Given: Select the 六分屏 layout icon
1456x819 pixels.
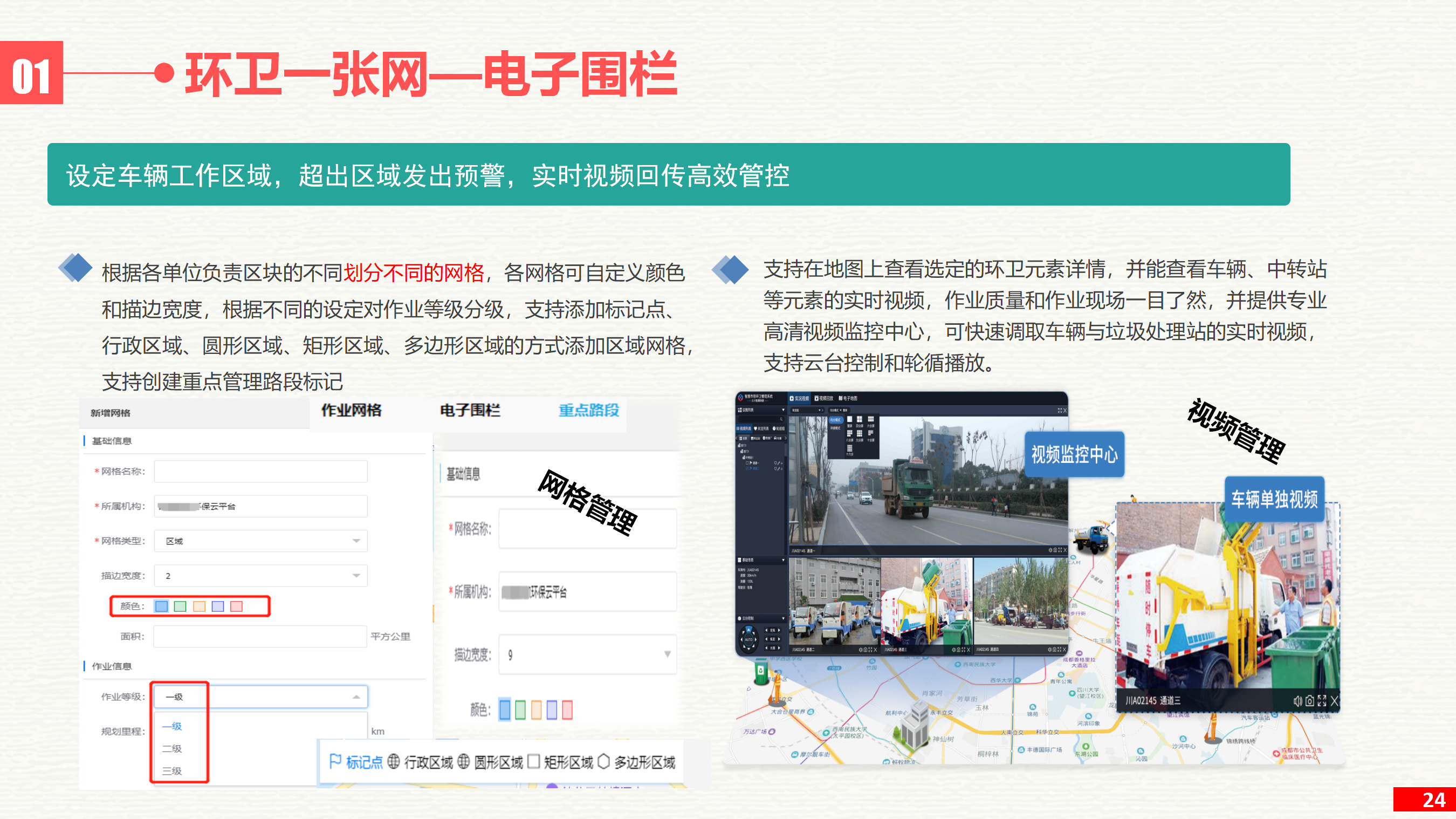Looking at the screenshot, I should 871,419.
